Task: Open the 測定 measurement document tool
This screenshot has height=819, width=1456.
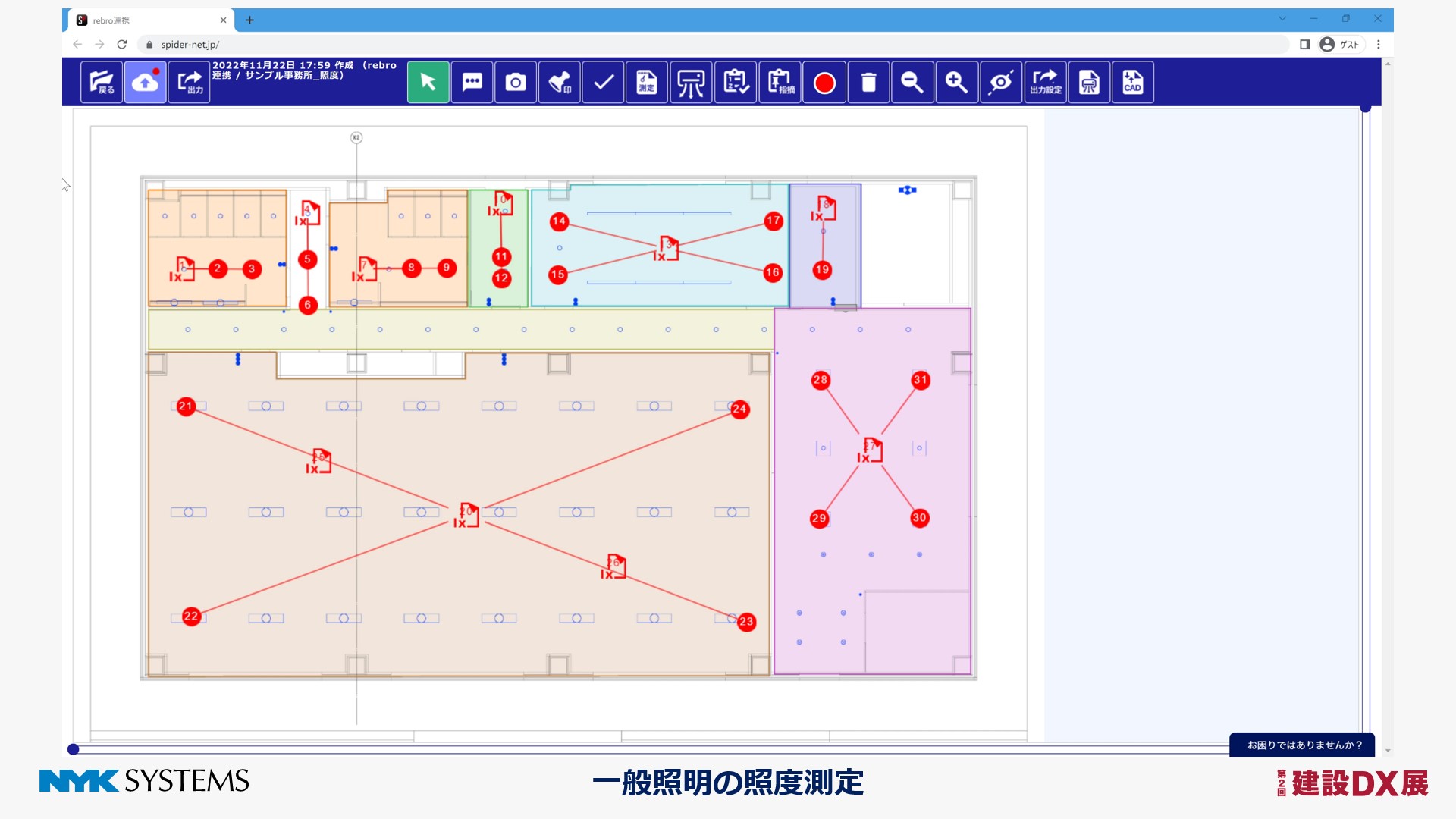Action: coord(647,82)
